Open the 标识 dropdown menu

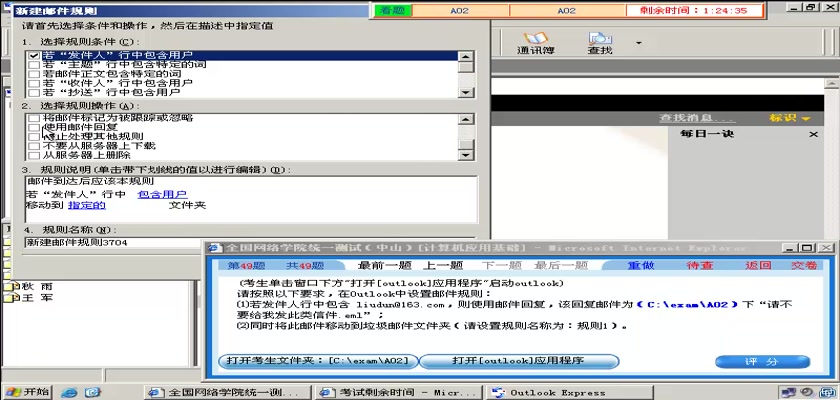pyautogui.click(x=790, y=118)
